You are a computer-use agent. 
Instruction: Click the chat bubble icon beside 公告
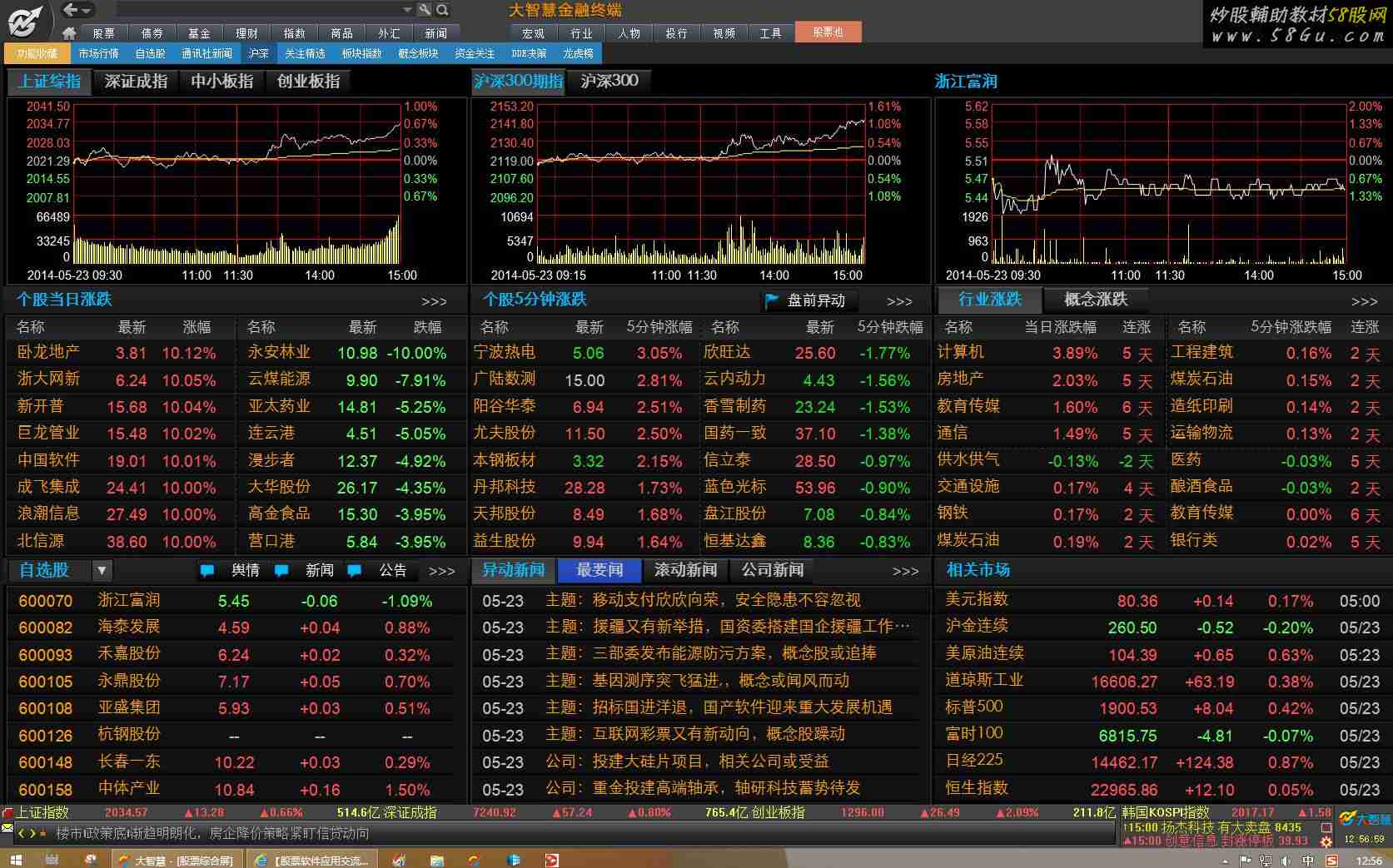tap(355, 571)
